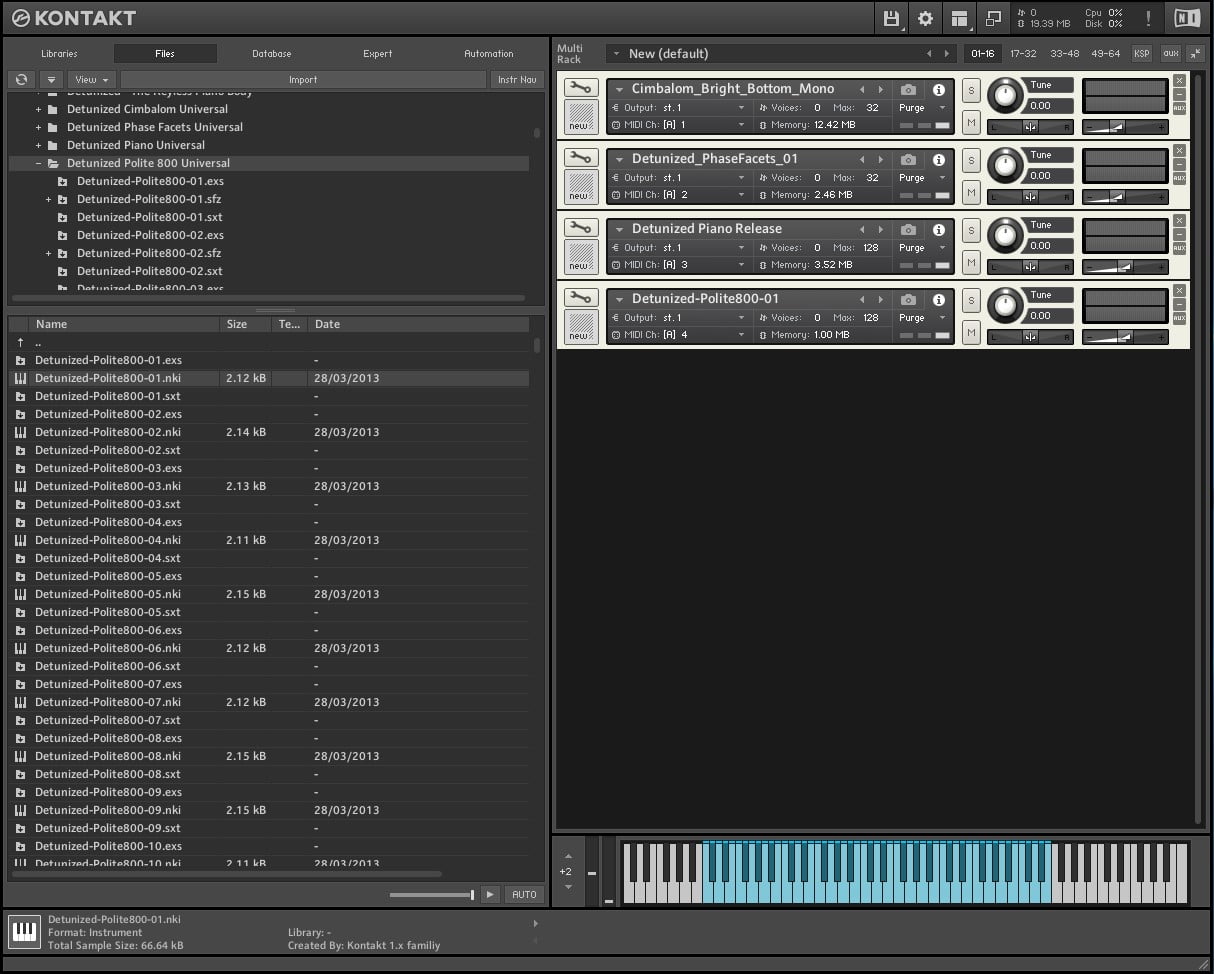Switch to Database tab
The width and height of the screenshot is (1214, 974).
click(x=272, y=54)
